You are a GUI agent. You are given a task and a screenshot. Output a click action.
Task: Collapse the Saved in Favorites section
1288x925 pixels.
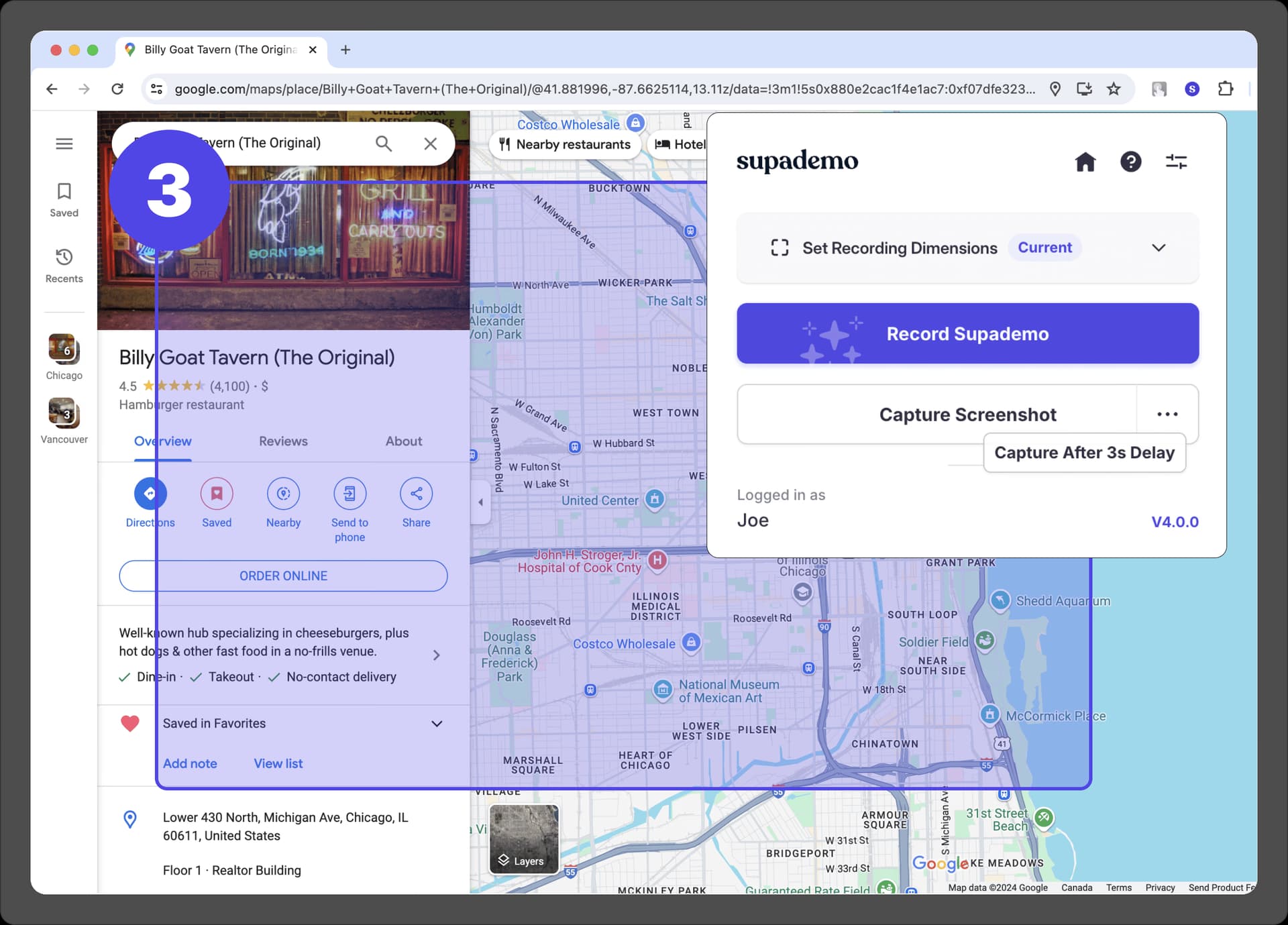tap(437, 723)
